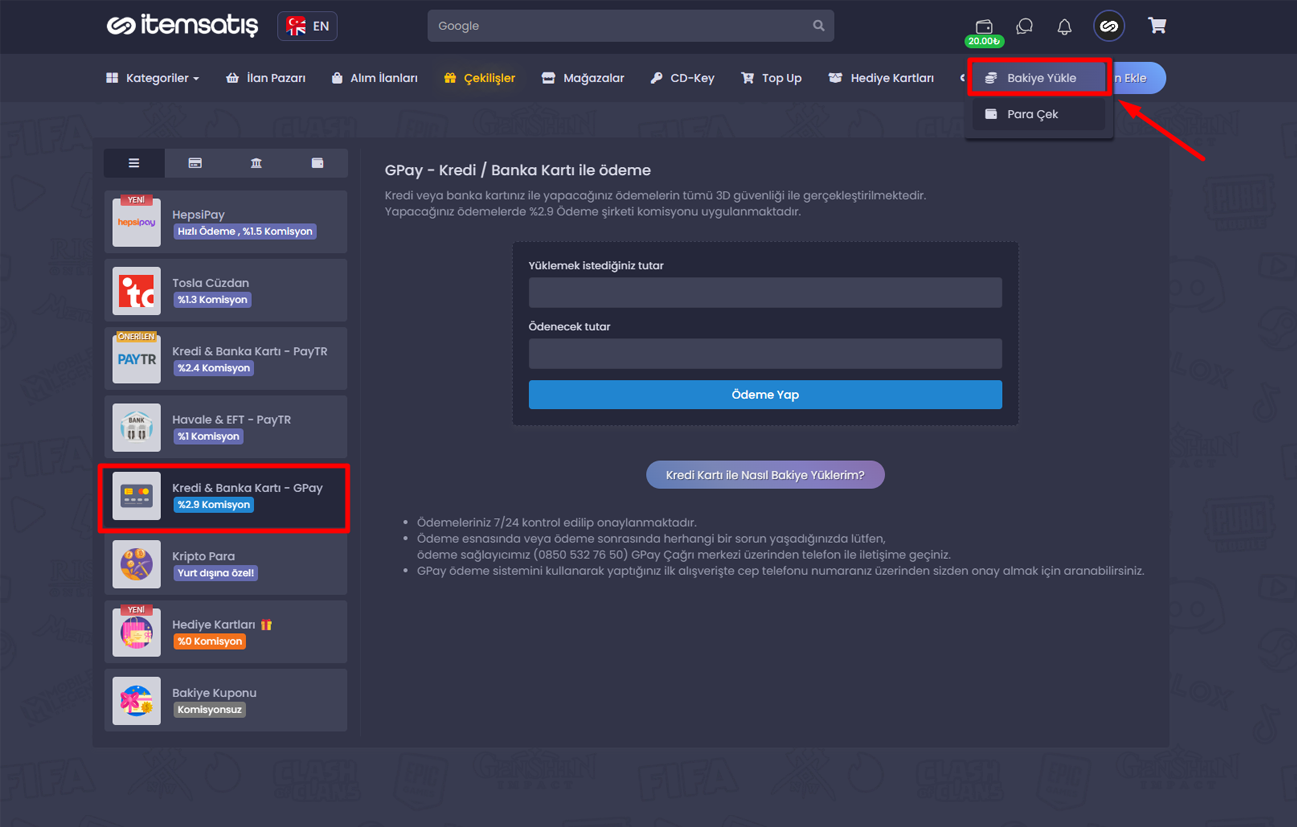This screenshot has width=1297, height=827.
Task: Choose Kredi & Banka Kartı - GPay
Action: pos(226,496)
